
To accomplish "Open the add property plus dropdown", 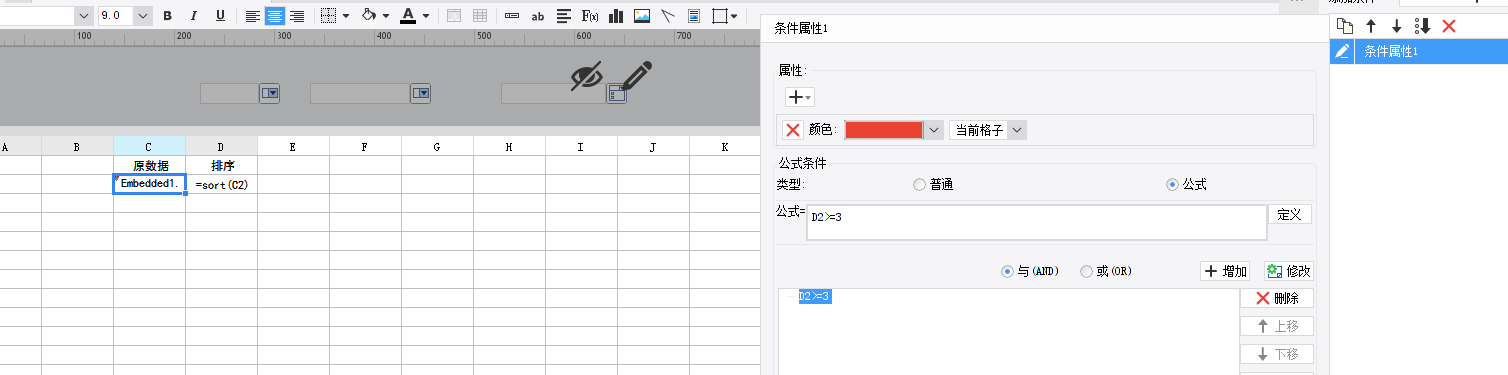I will 800,97.
